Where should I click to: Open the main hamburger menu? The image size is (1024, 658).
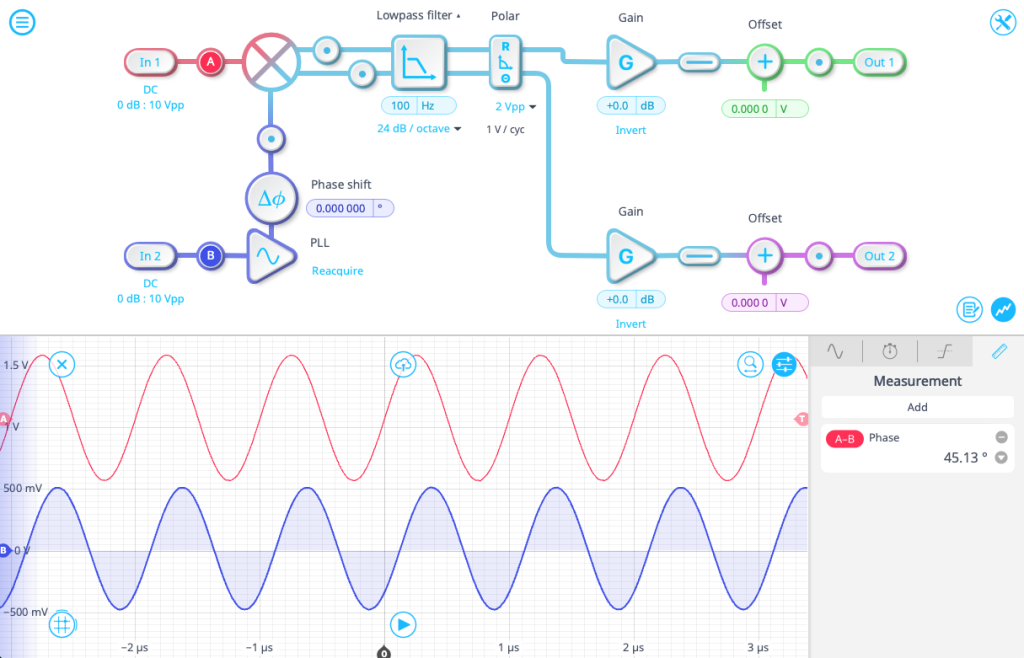[x=22, y=23]
